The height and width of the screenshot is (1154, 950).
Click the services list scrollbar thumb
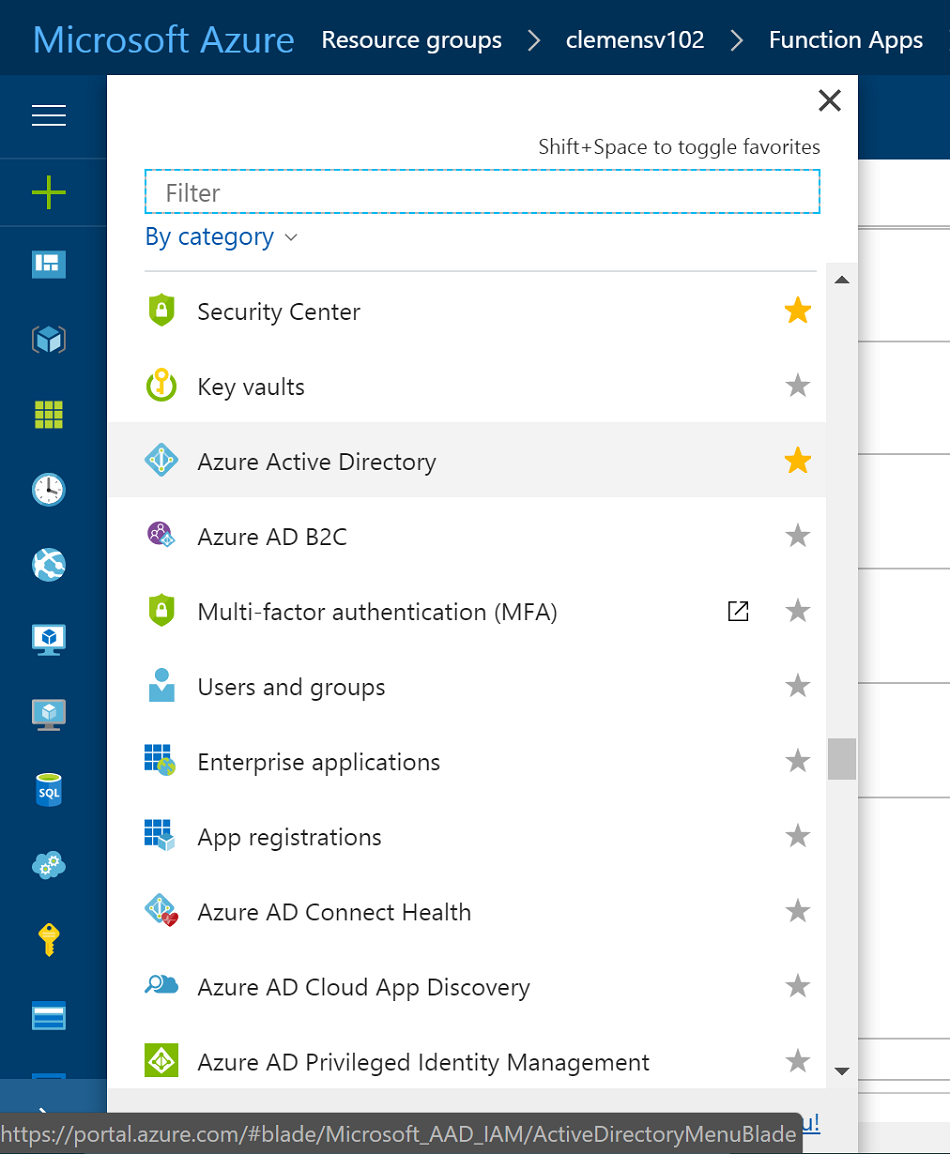point(842,759)
